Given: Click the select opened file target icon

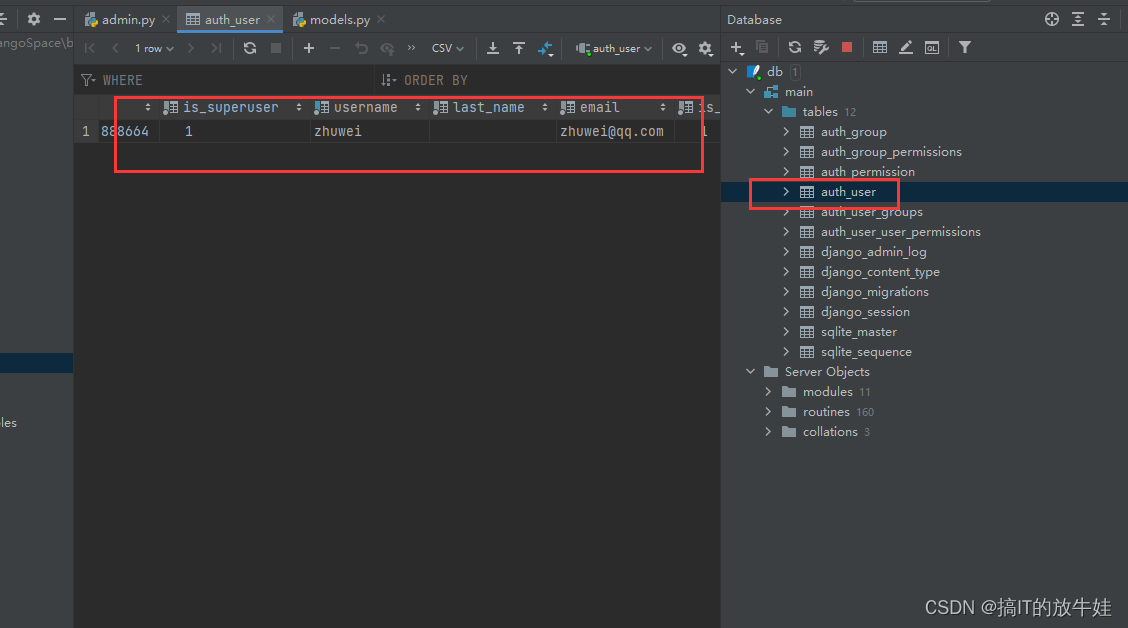Looking at the screenshot, I should click(x=1052, y=19).
